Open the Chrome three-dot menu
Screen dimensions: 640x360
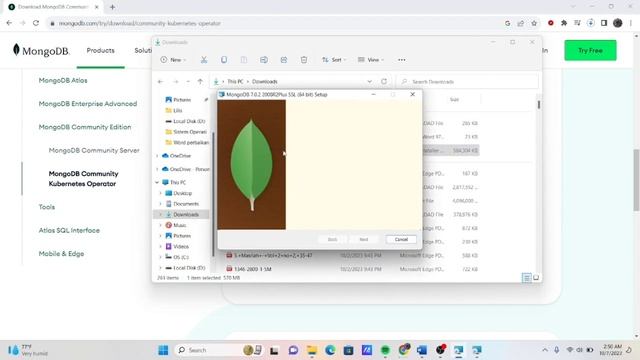(x=631, y=23)
